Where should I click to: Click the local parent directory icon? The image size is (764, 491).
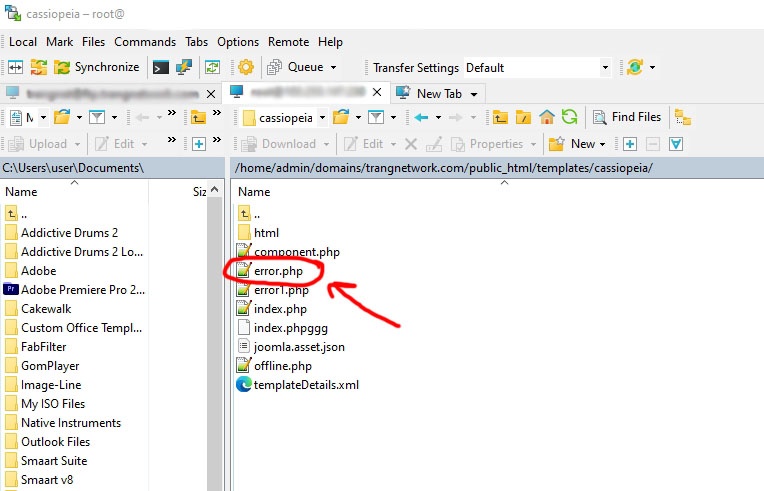point(198,117)
